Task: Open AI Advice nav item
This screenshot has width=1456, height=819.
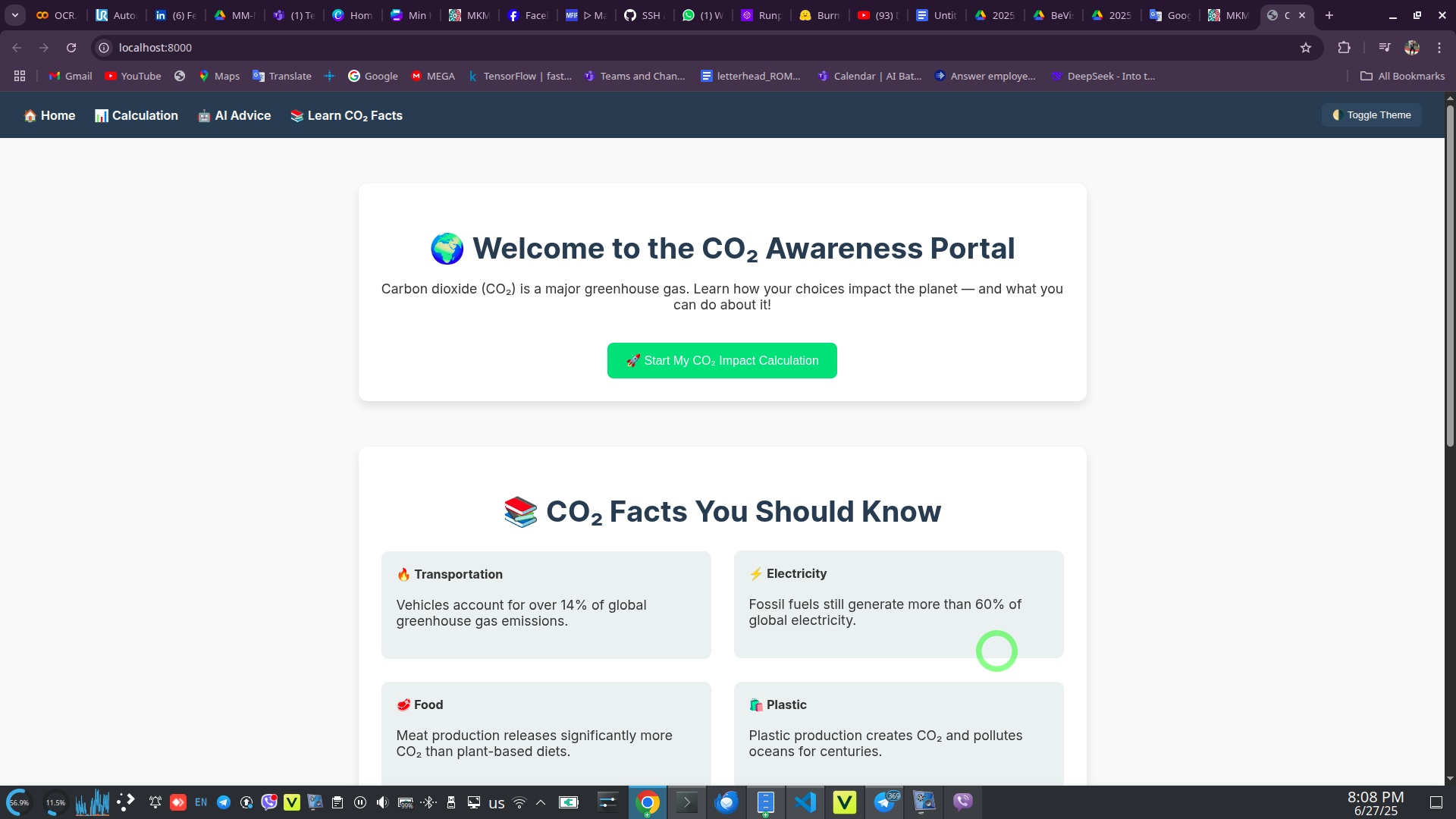Action: pos(234,115)
